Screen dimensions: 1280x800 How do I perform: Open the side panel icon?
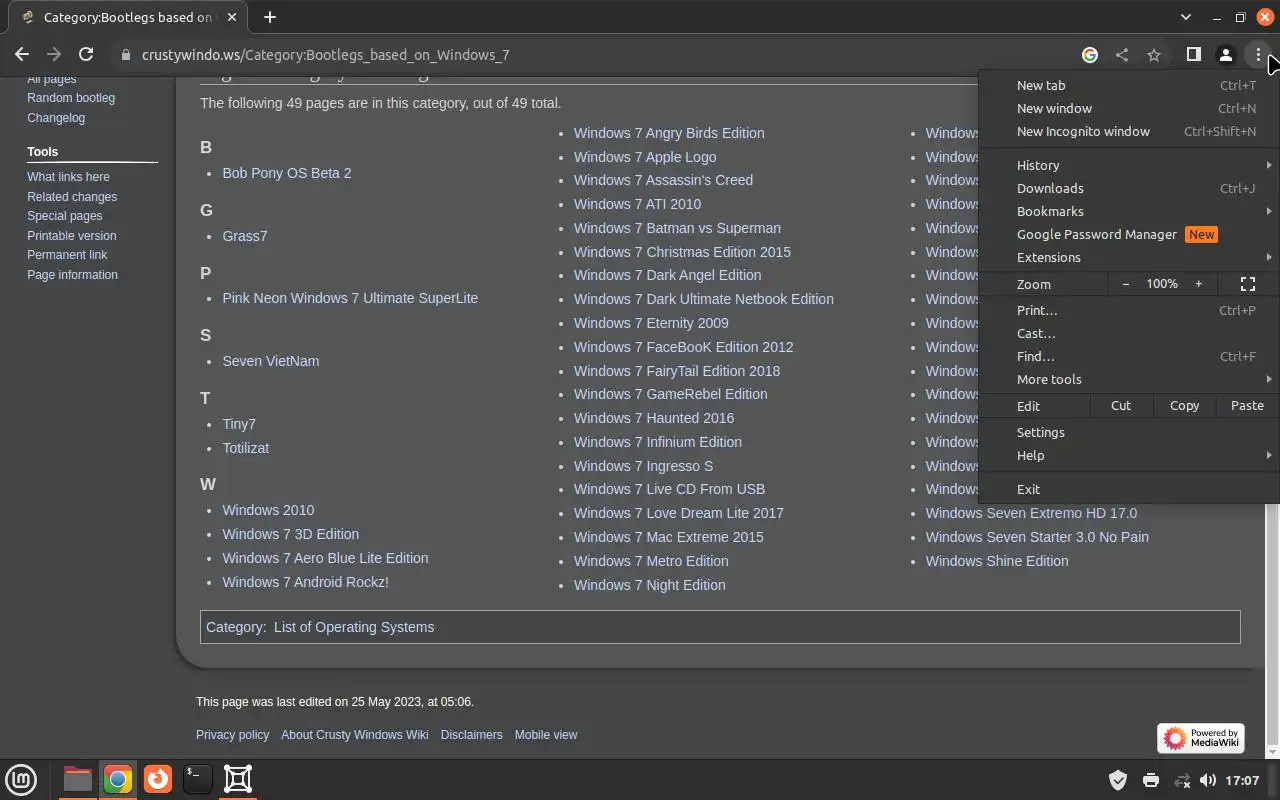tap(1193, 55)
